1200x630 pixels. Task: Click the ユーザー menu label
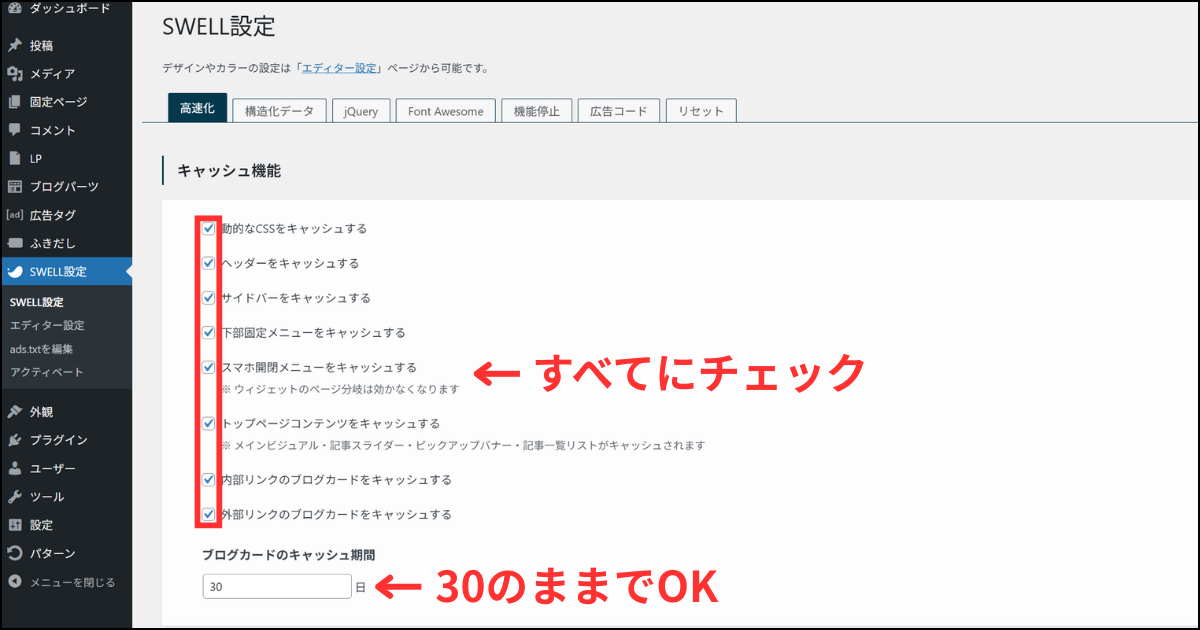(53, 468)
